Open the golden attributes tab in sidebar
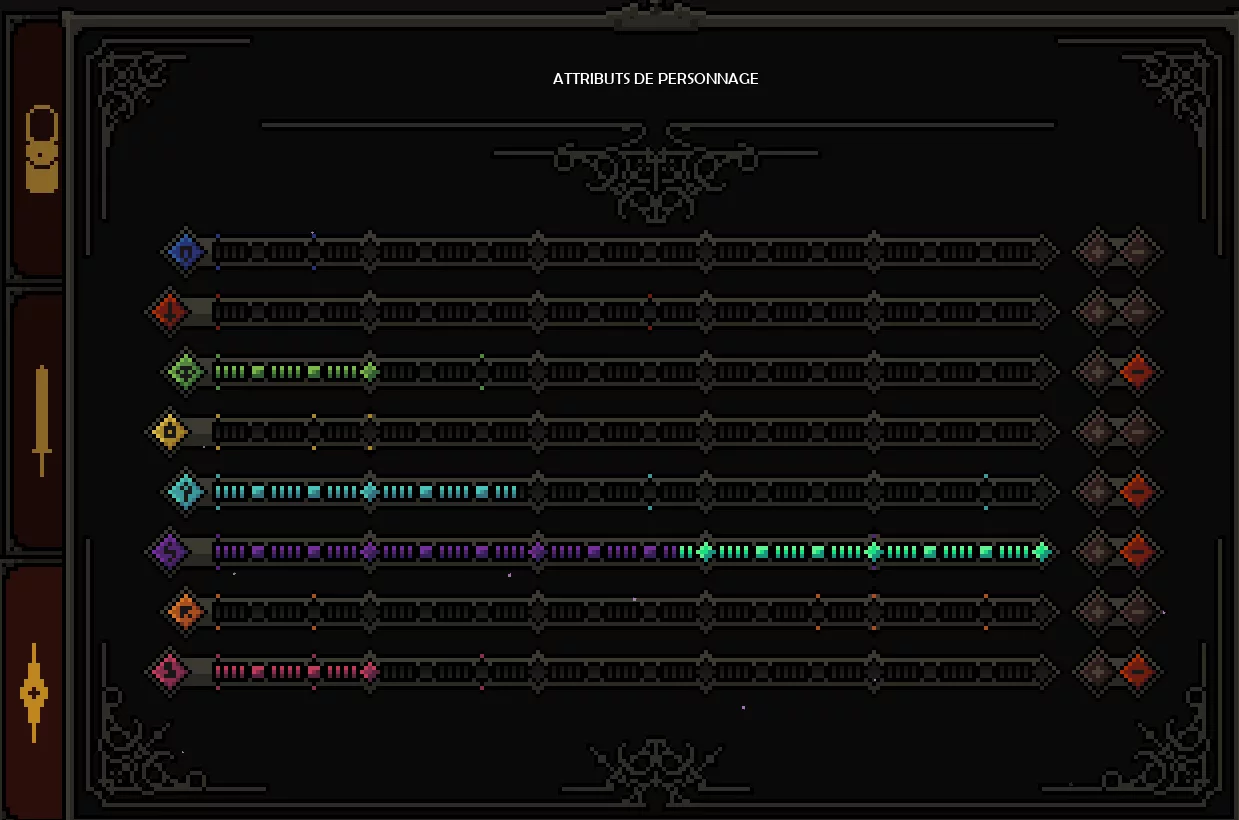Image resolution: width=1239 pixels, height=820 pixels. coord(35,692)
